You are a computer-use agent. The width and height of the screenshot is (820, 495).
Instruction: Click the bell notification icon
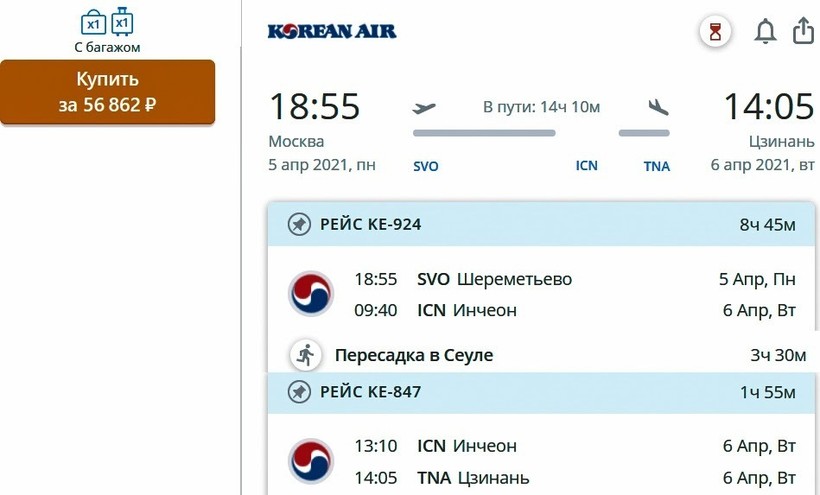765,32
